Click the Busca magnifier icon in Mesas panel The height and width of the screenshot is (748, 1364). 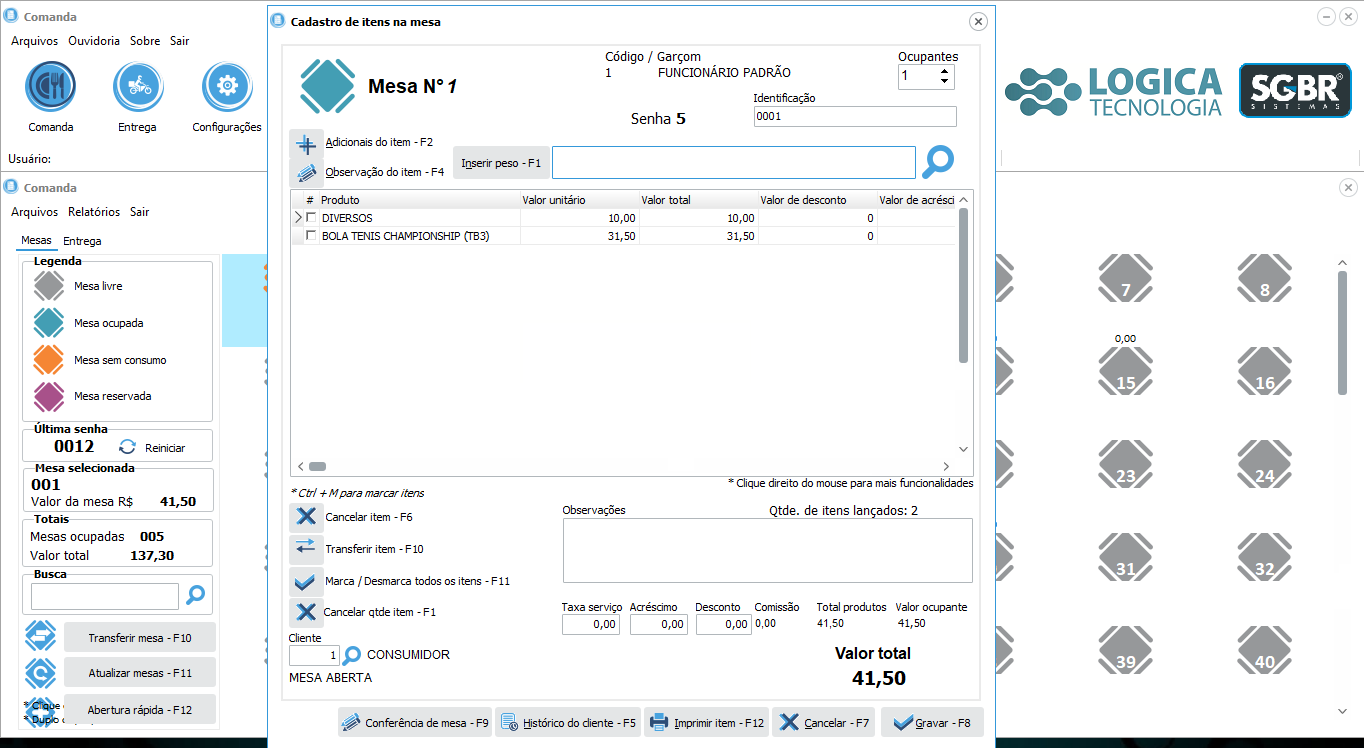coord(196,596)
